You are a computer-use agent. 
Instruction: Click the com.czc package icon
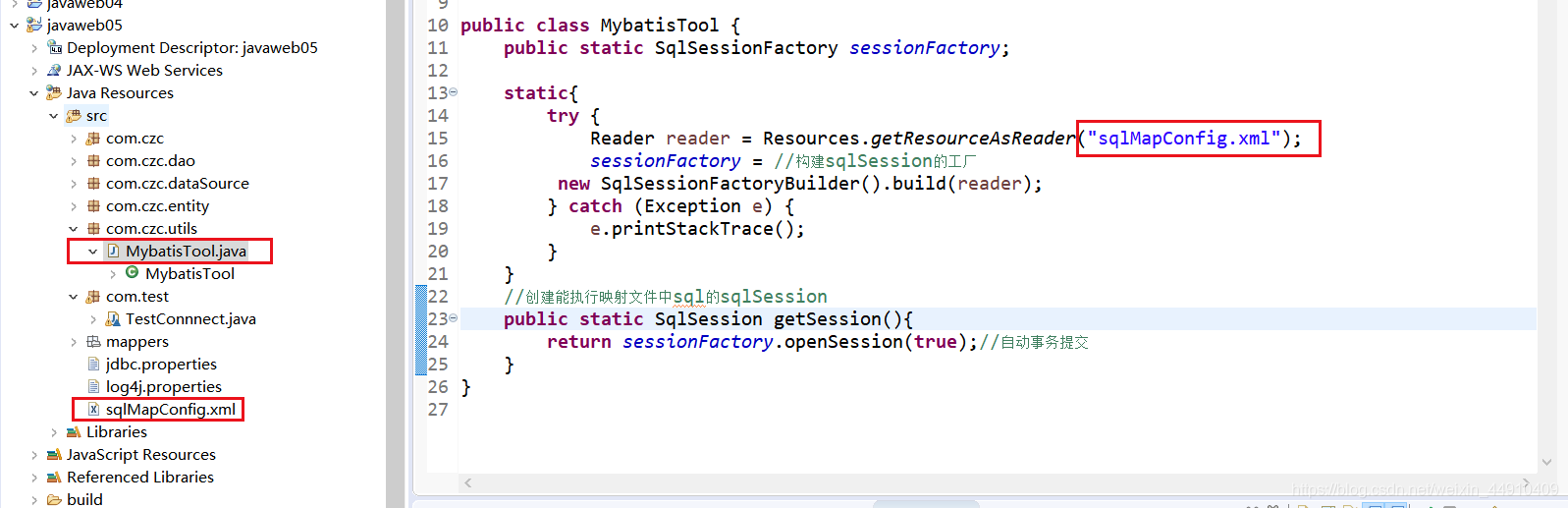click(x=93, y=138)
